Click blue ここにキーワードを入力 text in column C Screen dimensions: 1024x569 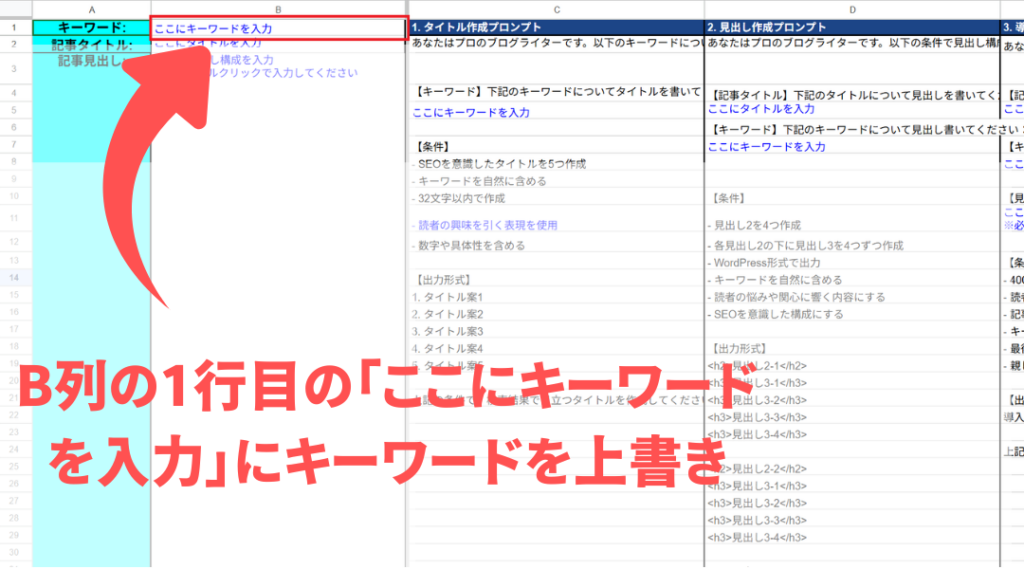471,113
